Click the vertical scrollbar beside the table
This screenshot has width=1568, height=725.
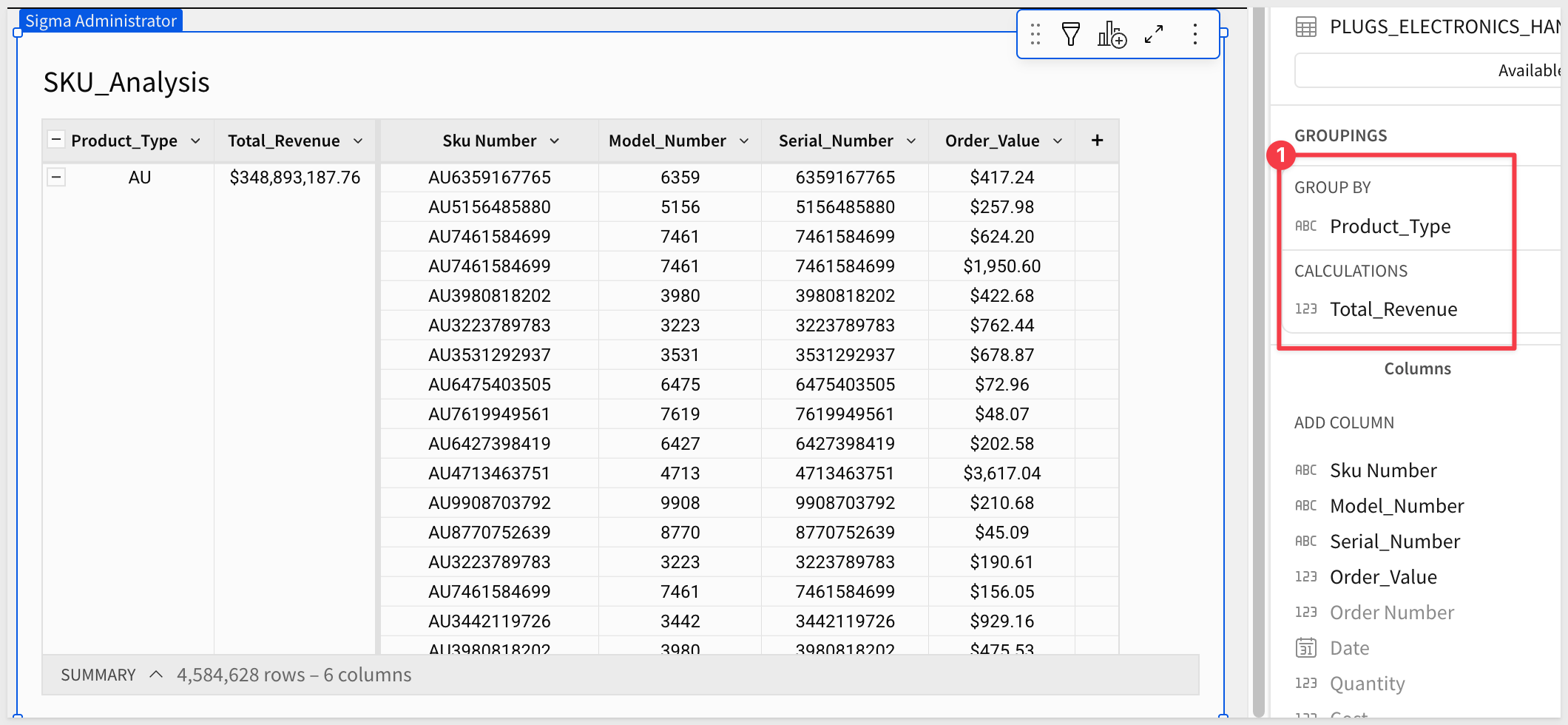1259,362
